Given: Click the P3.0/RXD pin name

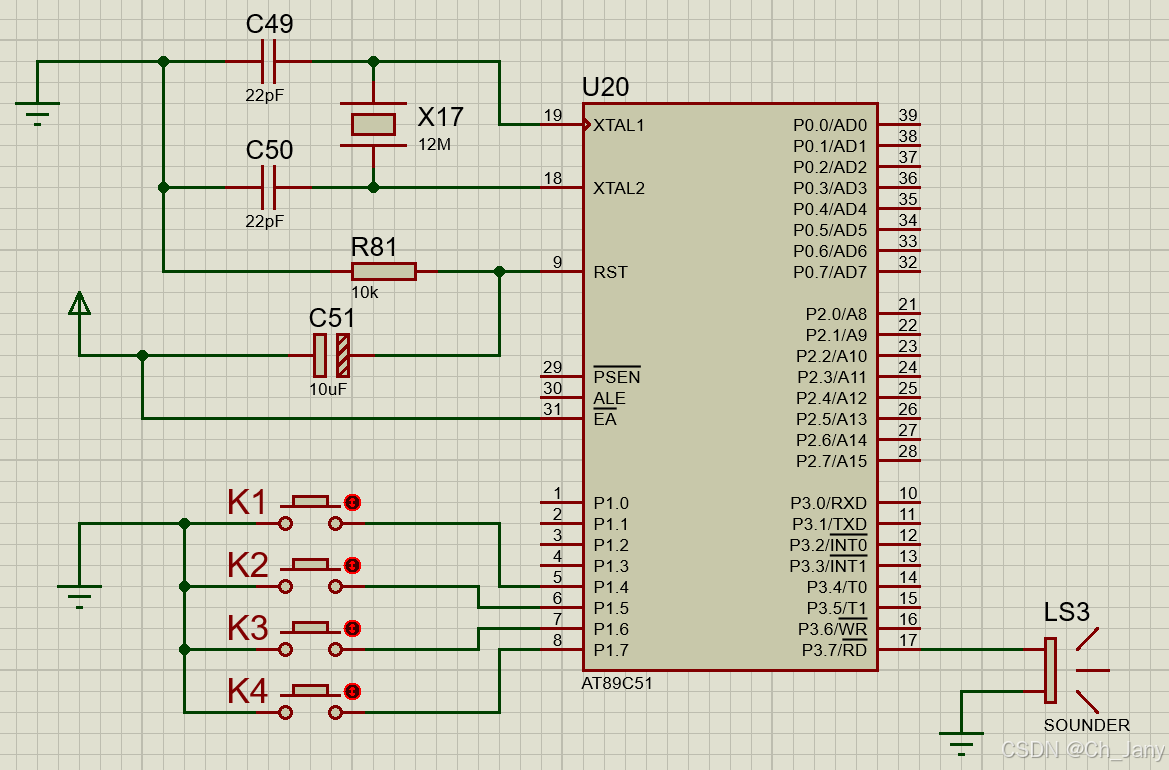Looking at the screenshot, I should pos(829,503).
